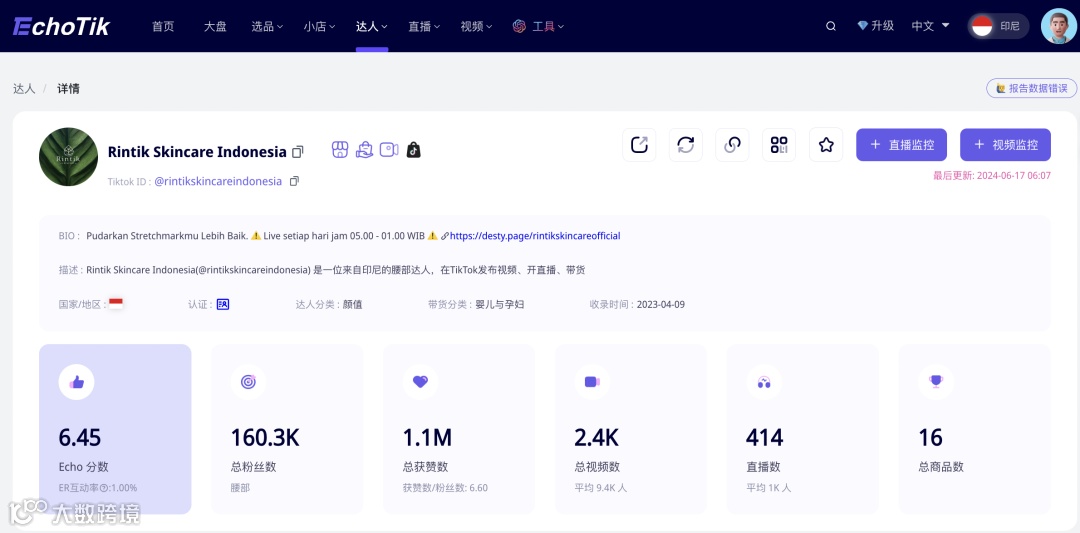This screenshot has height=533, width=1080.
Task: Open the desty.page bio link
Action: tap(535, 236)
